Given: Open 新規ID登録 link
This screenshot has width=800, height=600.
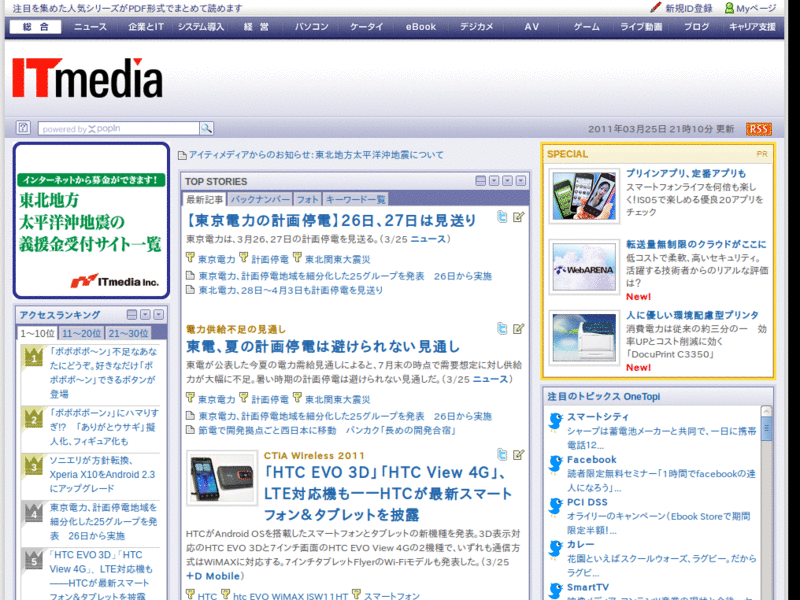Looking at the screenshot, I should tap(689, 8).
